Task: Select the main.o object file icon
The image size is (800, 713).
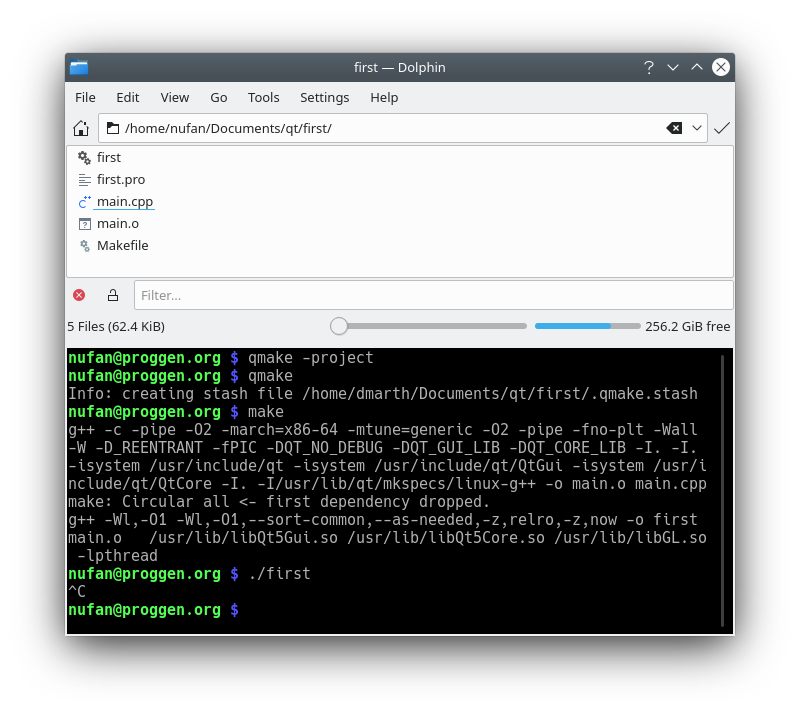Action: (x=84, y=224)
